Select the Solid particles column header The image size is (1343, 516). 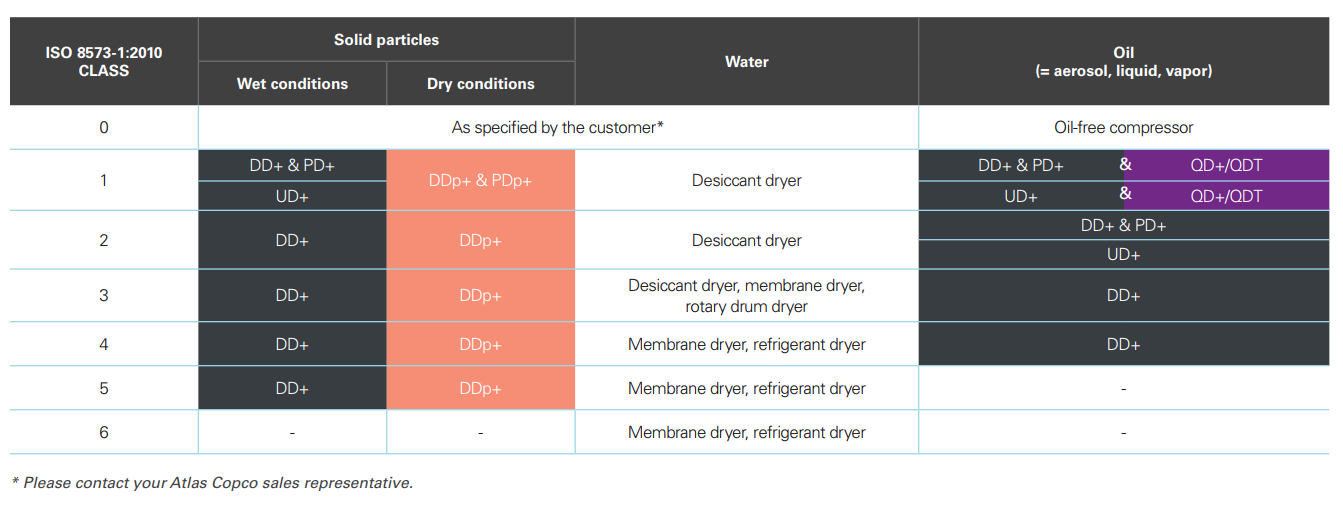386,40
